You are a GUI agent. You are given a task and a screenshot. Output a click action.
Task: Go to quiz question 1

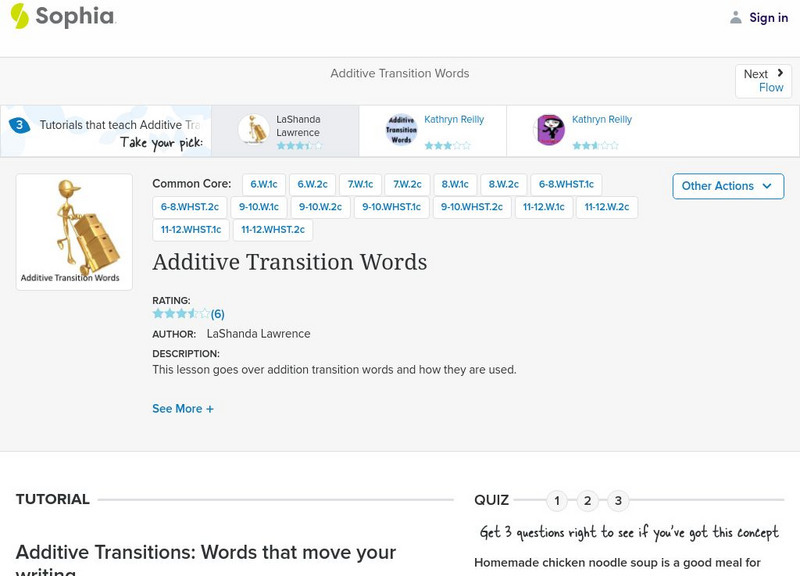tap(557, 500)
